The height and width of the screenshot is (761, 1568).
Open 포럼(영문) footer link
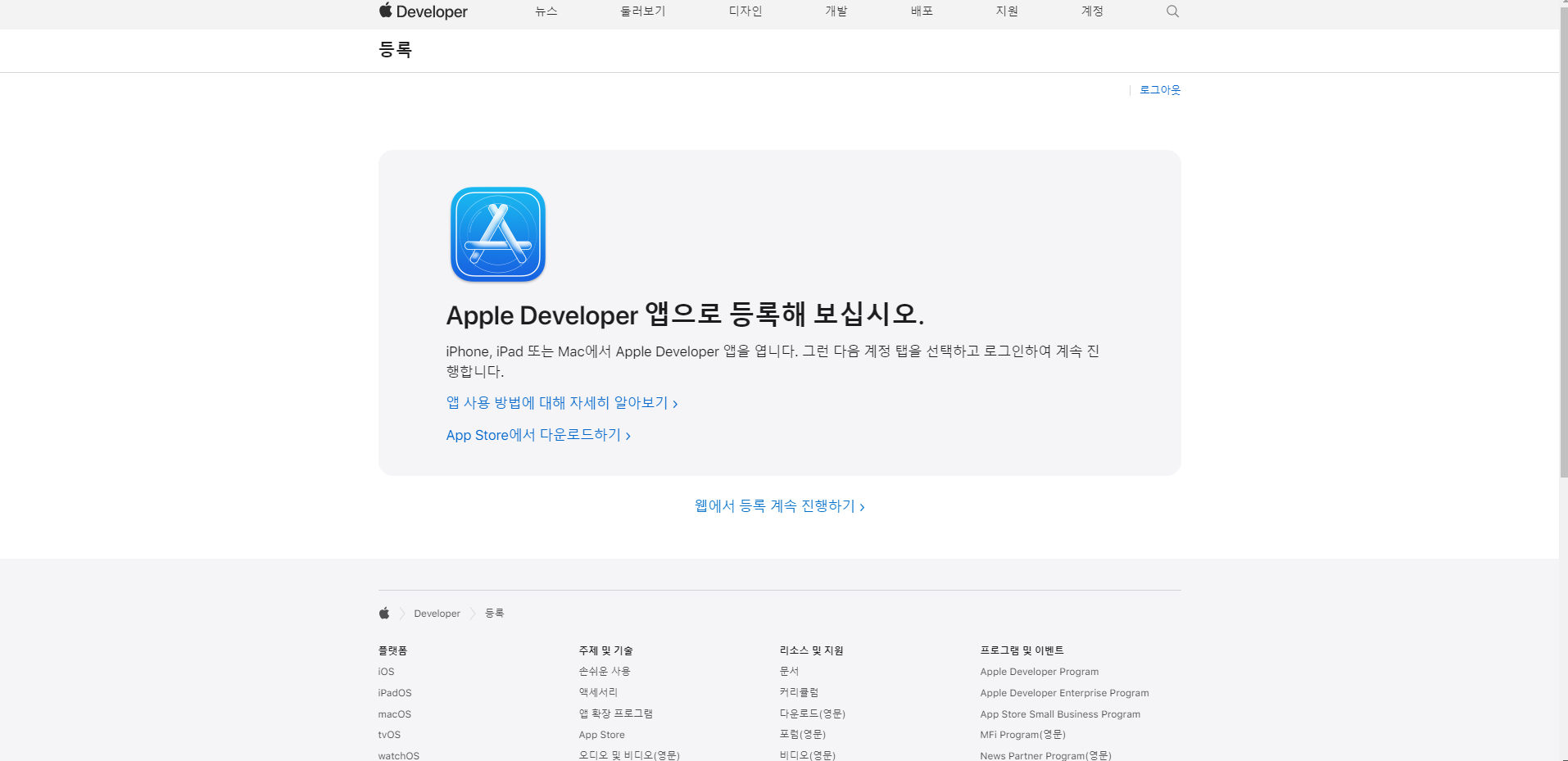coord(802,735)
